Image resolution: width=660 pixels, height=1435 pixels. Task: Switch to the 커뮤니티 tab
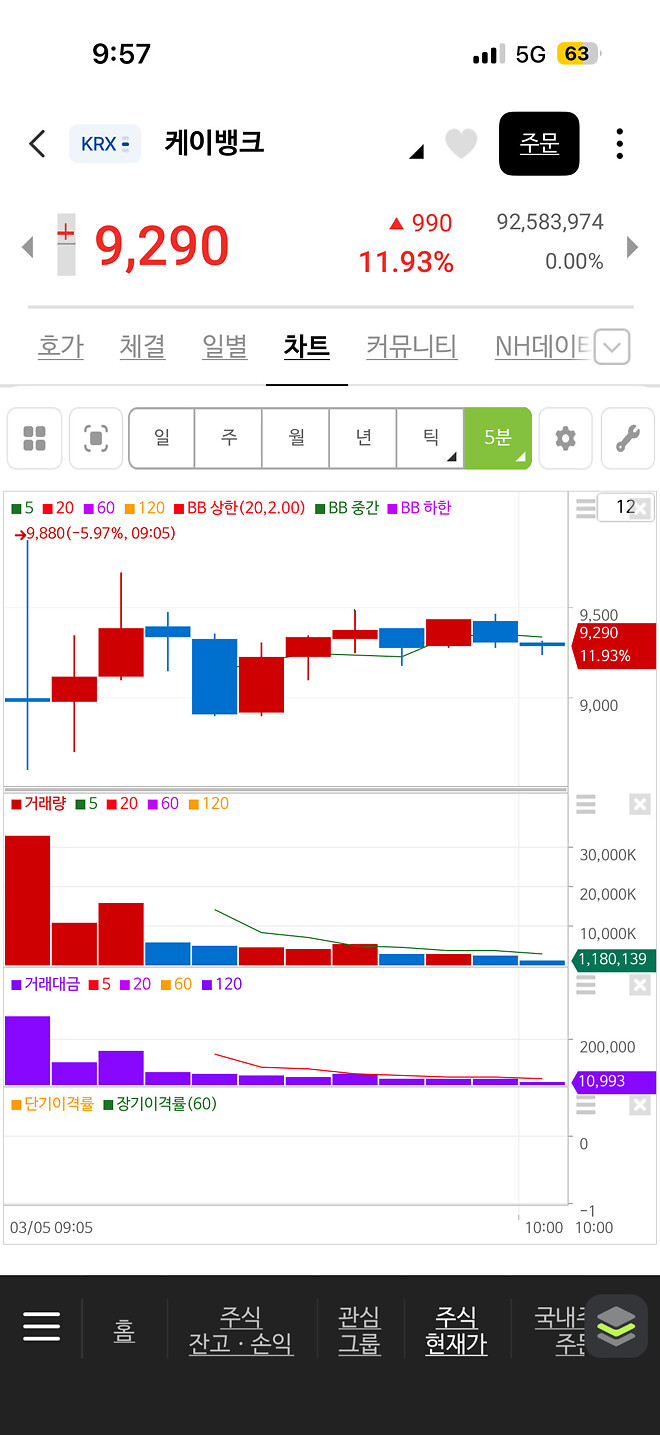click(x=412, y=347)
